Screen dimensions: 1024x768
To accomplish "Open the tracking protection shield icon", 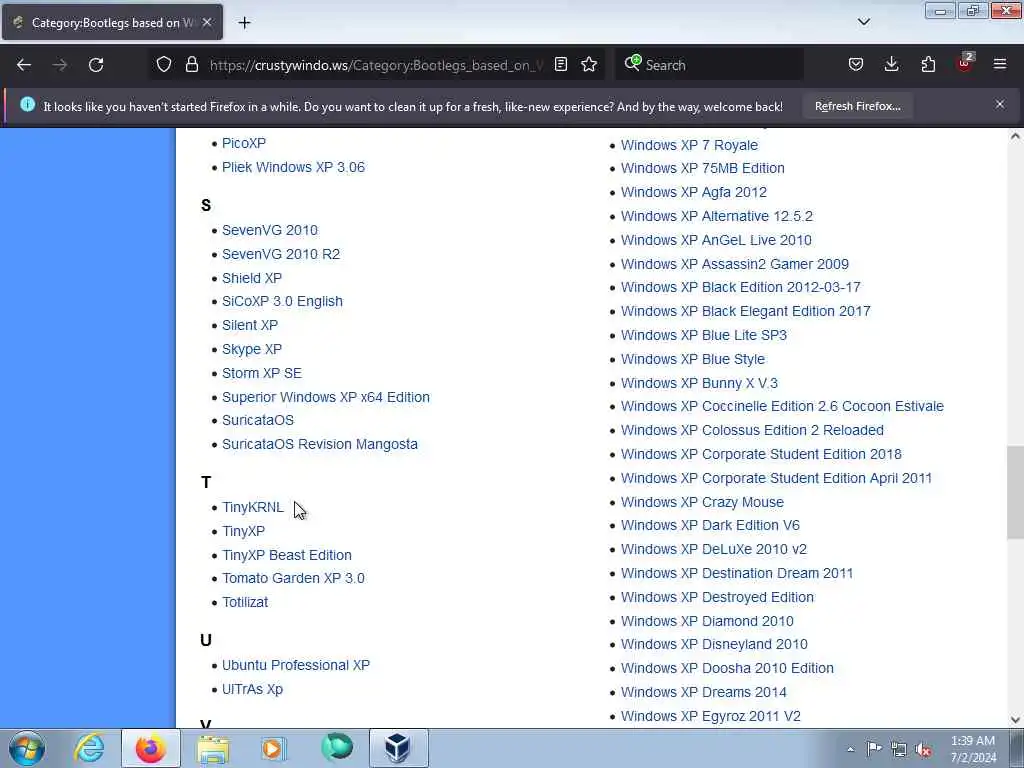I will (164, 65).
